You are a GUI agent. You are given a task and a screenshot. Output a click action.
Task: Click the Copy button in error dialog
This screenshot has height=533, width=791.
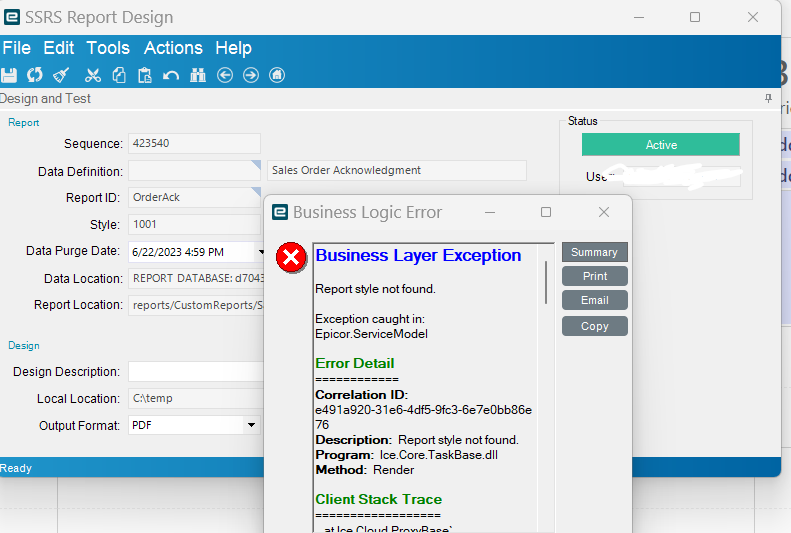pyautogui.click(x=595, y=326)
